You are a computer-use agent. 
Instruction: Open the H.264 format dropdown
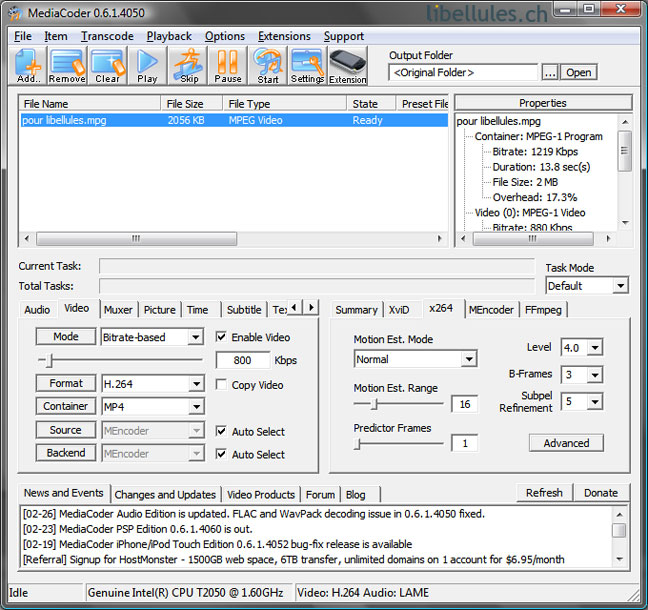tap(196, 384)
